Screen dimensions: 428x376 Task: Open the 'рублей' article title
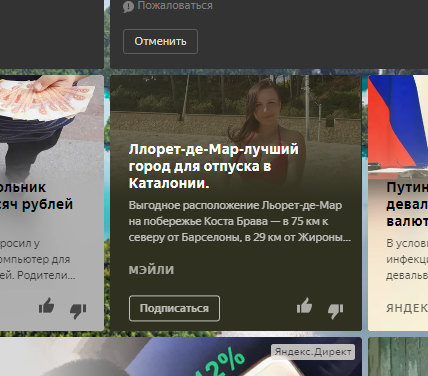[36, 196]
